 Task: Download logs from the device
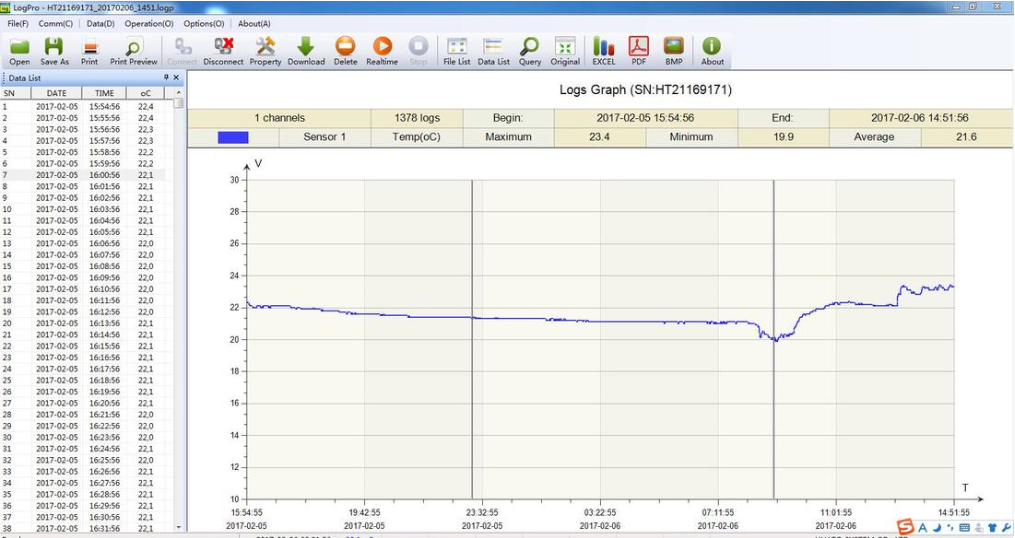point(306,50)
